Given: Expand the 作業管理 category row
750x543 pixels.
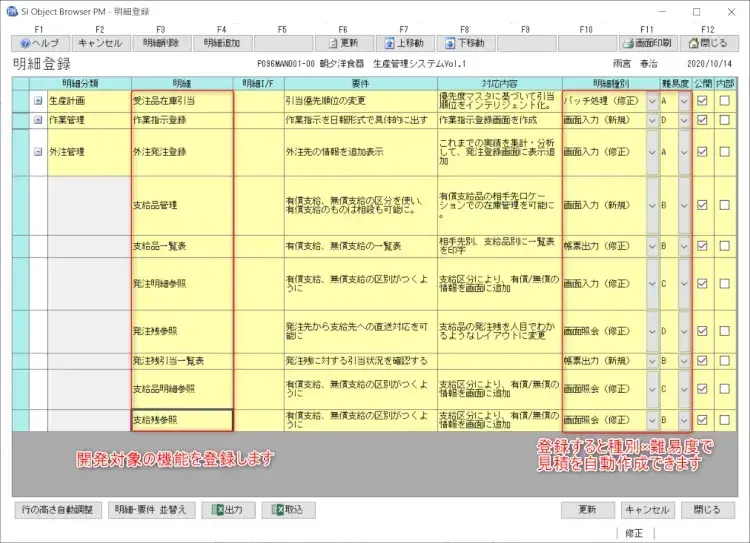Looking at the screenshot, I should [x=38, y=120].
